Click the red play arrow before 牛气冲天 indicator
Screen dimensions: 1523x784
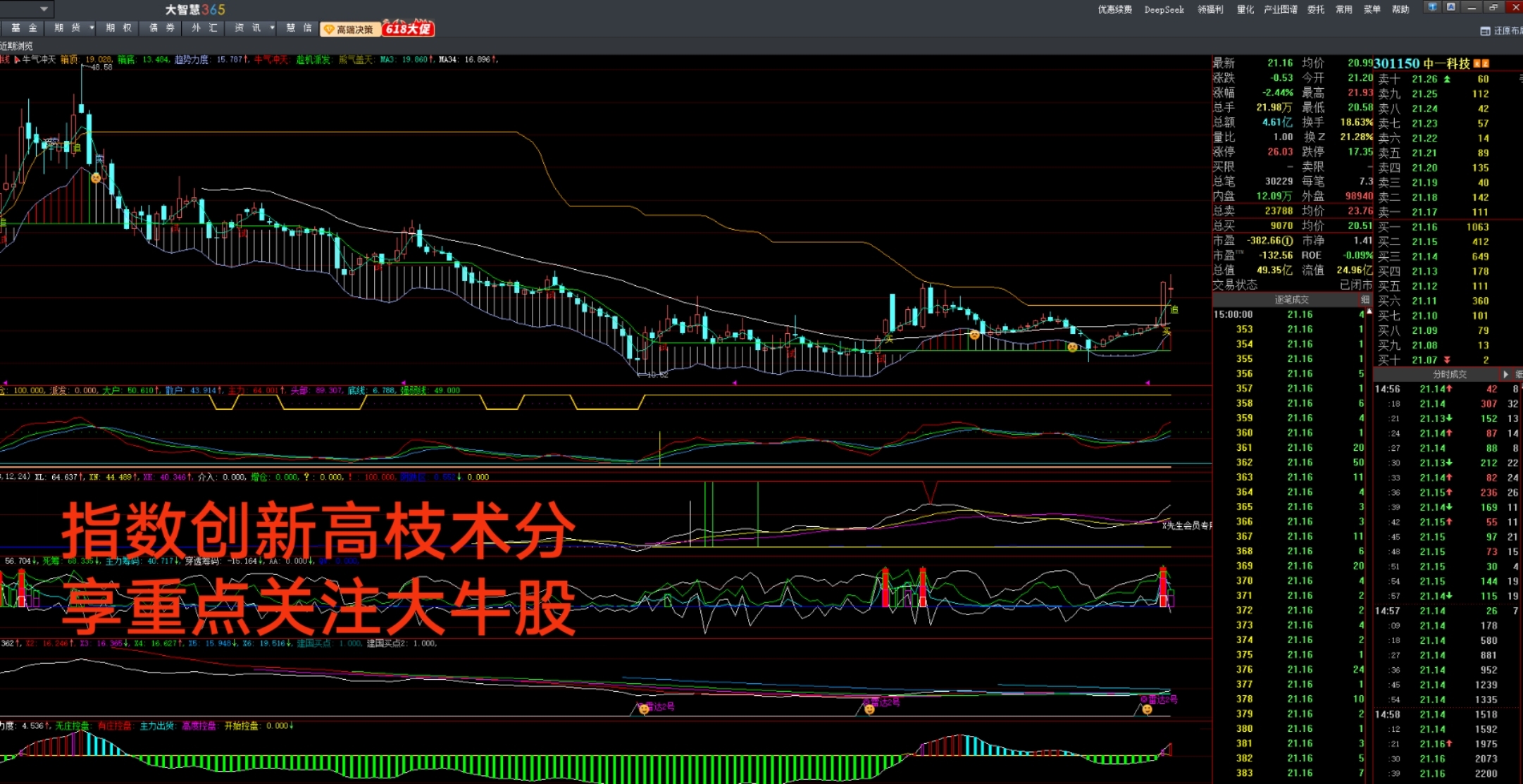pyautogui.click(x=17, y=60)
